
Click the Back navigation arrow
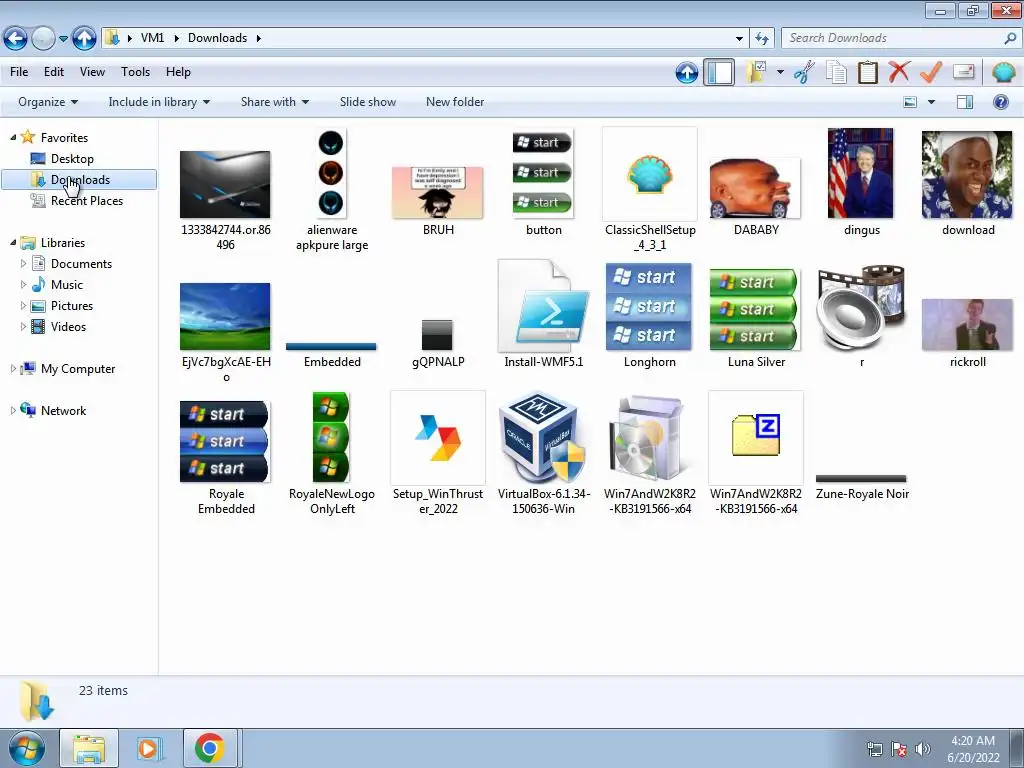click(x=16, y=39)
